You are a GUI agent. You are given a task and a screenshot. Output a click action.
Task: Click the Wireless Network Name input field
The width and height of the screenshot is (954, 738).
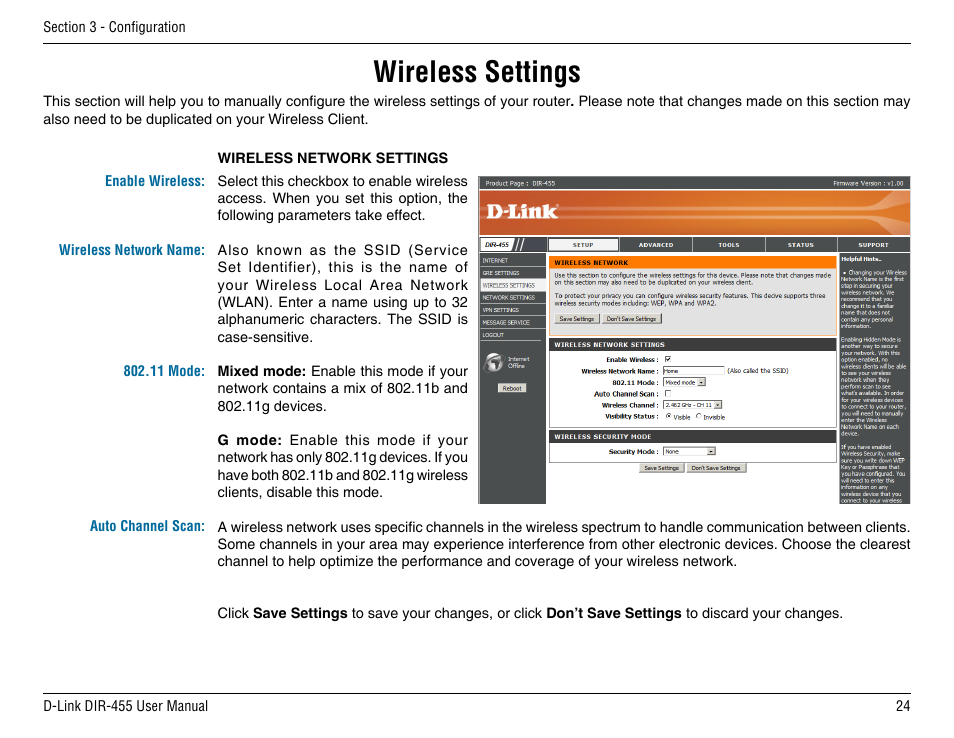pos(694,371)
